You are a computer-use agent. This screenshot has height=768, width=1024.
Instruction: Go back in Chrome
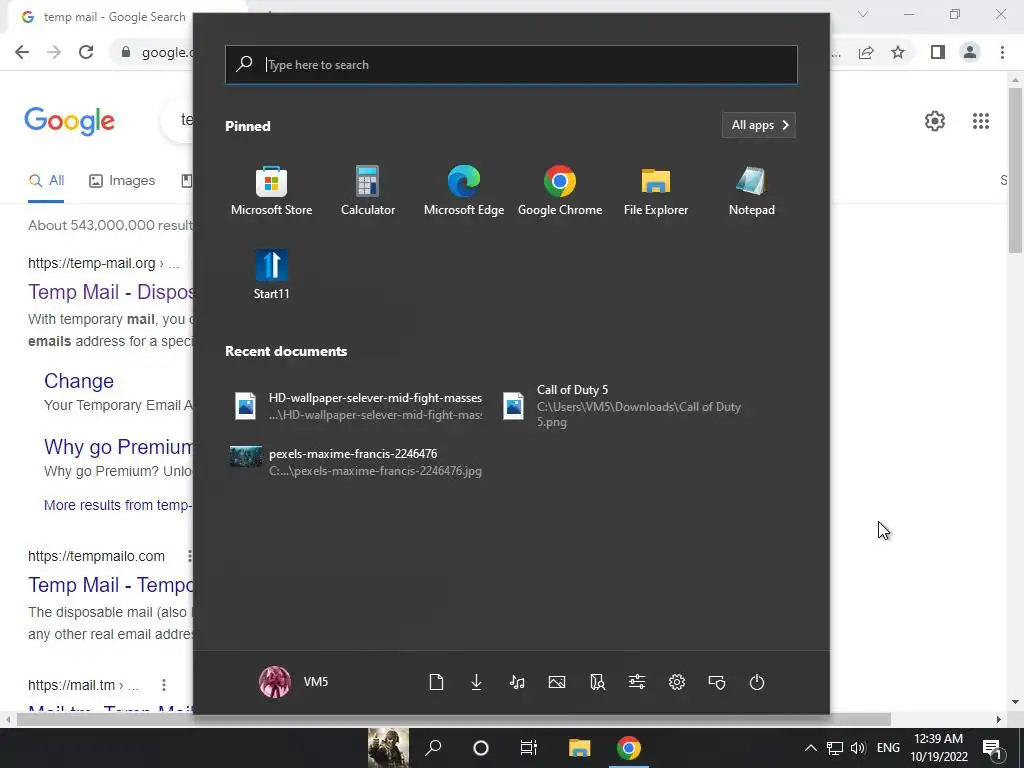click(x=22, y=52)
